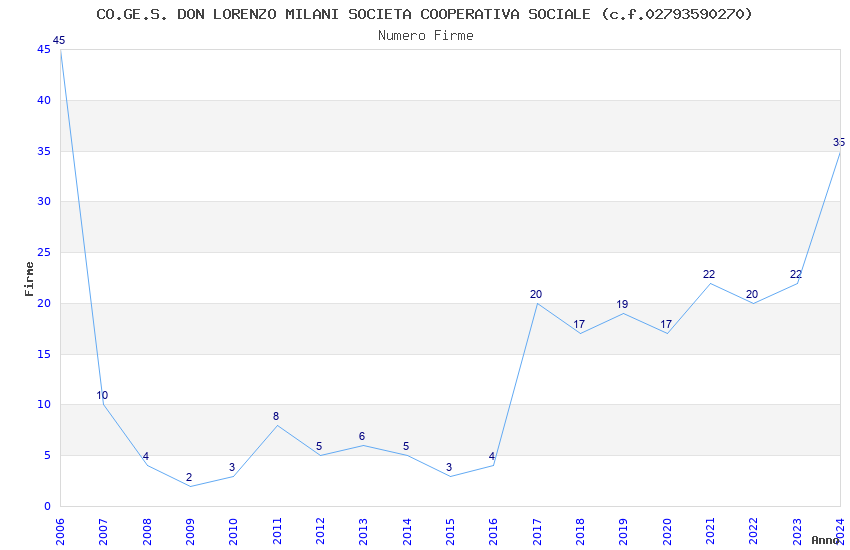The width and height of the screenshot is (850, 550).
Task: Click data label 6 at the 2013 point
Action: click(x=362, y=436)
